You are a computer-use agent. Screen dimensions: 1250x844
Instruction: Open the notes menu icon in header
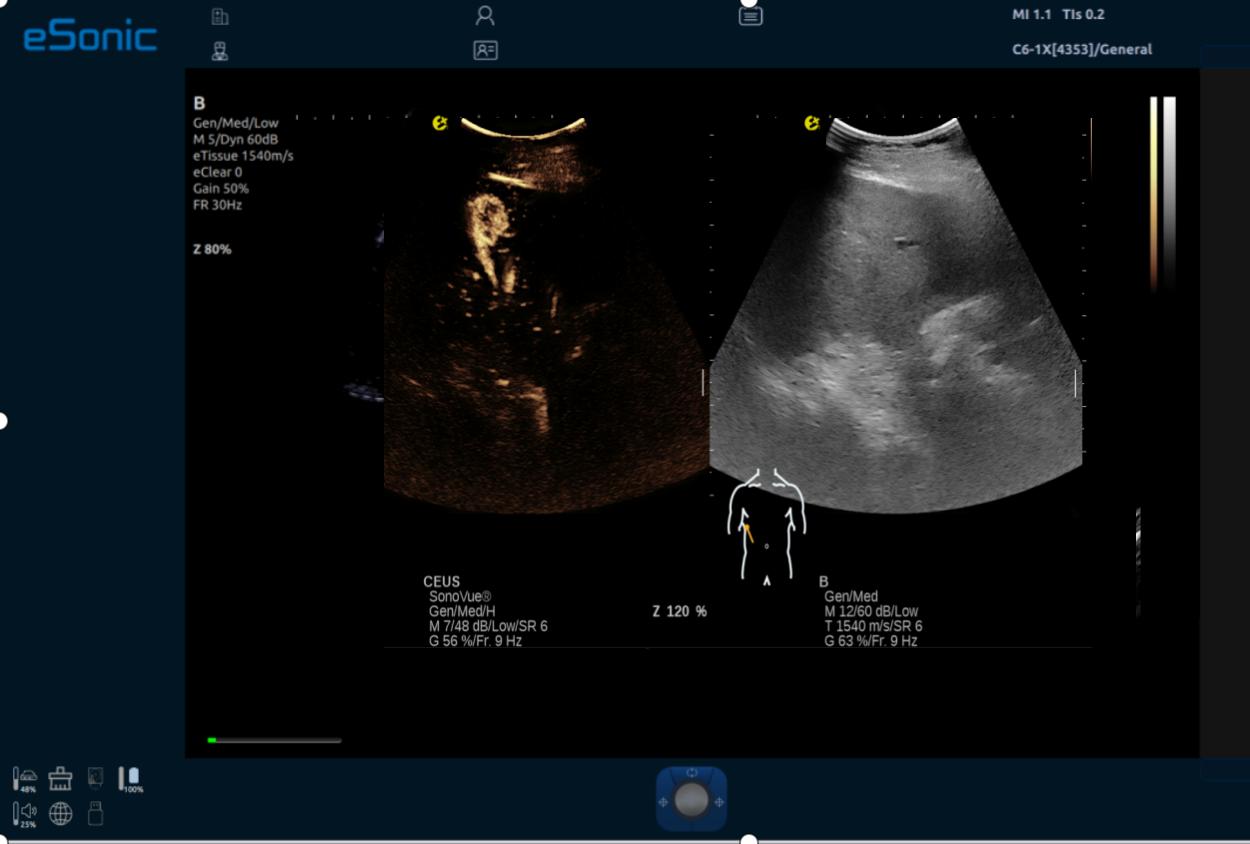point(750,16)
